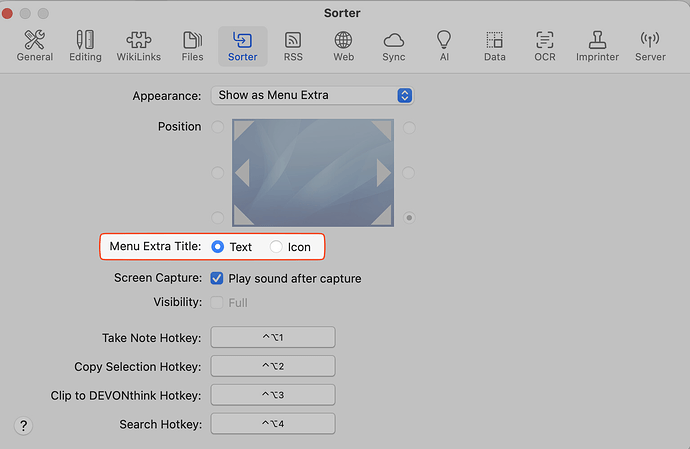Choose Text for Menu Extra Title
Viewport: 690px width, 449px height.
coord(218,247)
